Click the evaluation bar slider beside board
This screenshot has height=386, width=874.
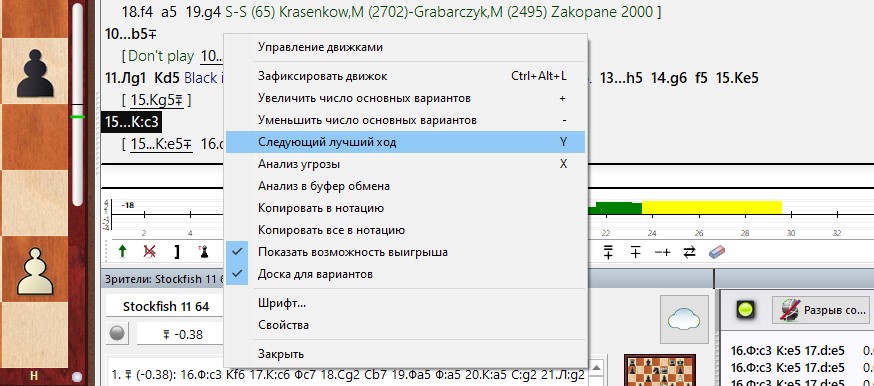point(78,106)
